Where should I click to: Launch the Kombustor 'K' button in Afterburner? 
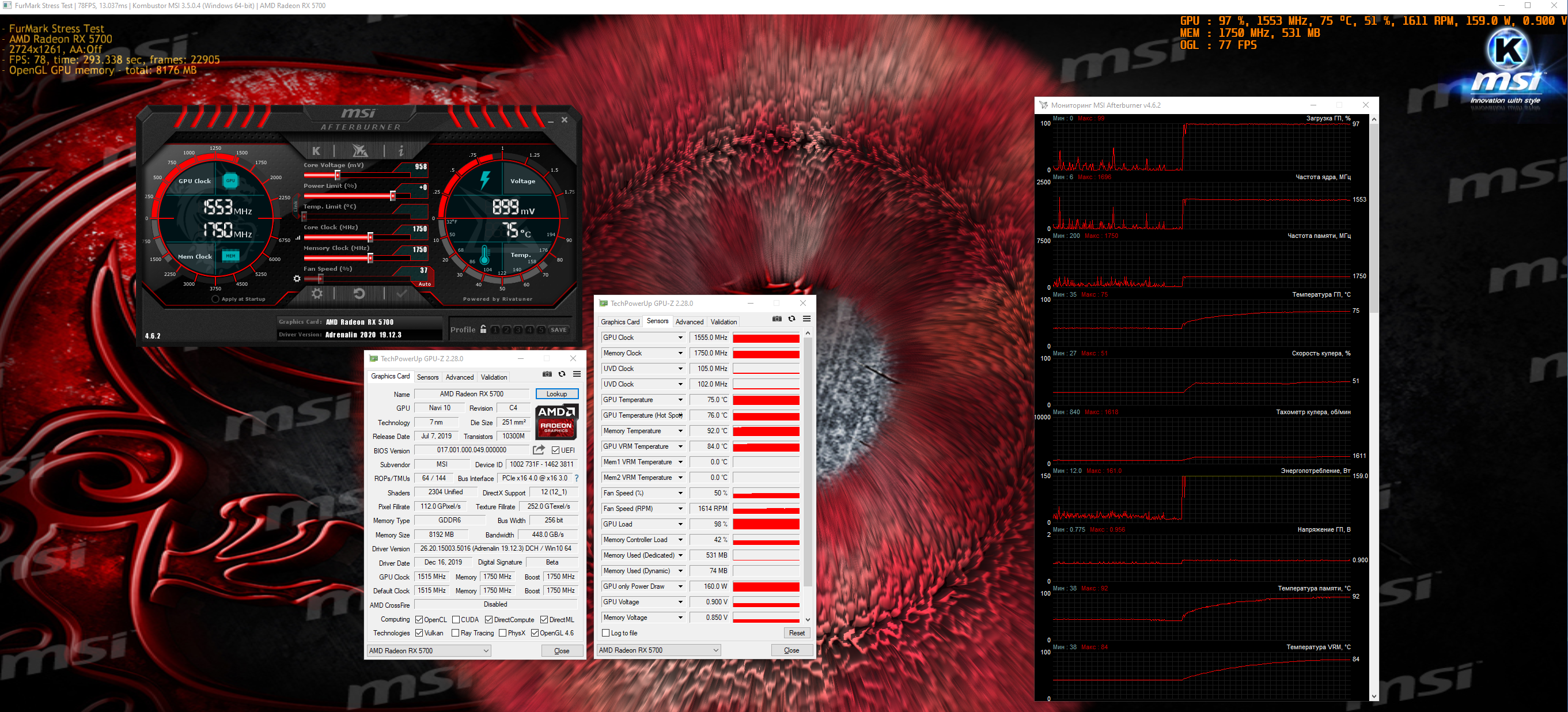(x=316, y=150)
